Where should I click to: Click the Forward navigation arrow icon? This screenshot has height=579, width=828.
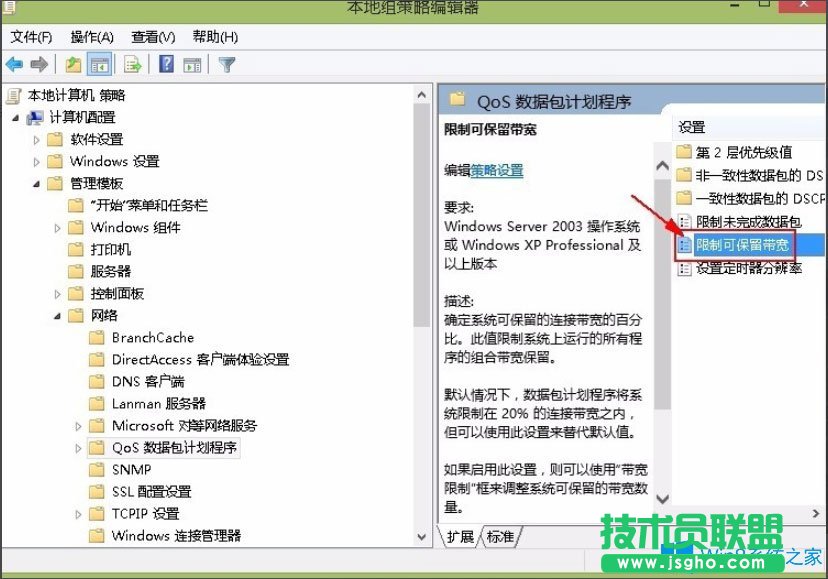click(x=37, y=64)
